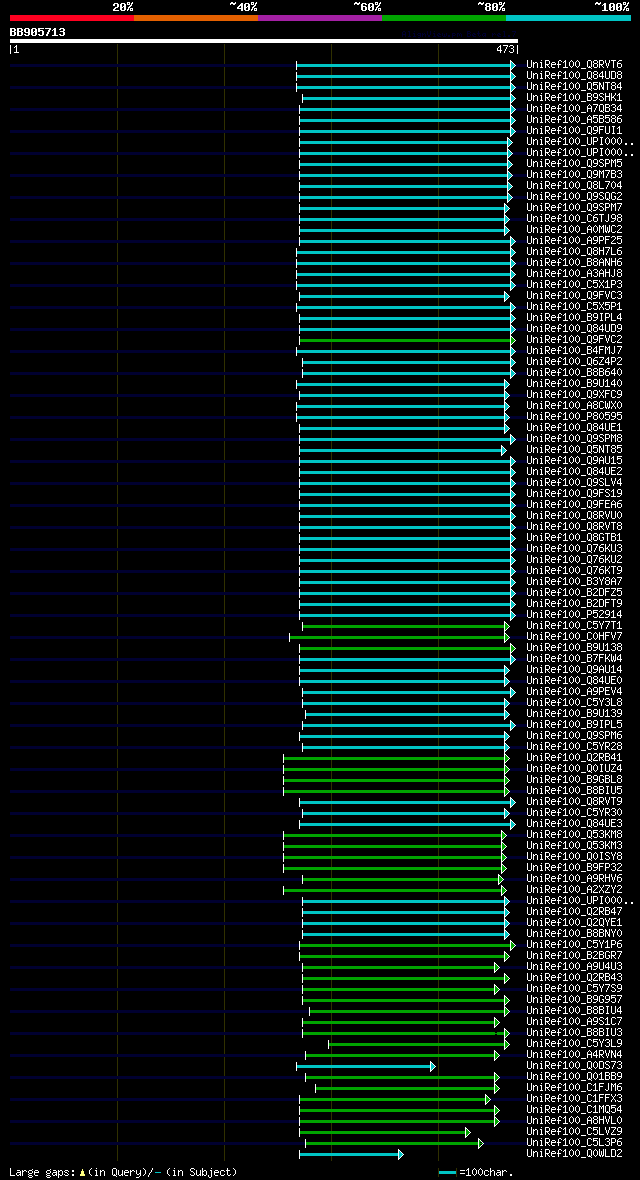Click the UniRef100_A9S1C7 label

pyautogui.click(x=574, y=1022)
